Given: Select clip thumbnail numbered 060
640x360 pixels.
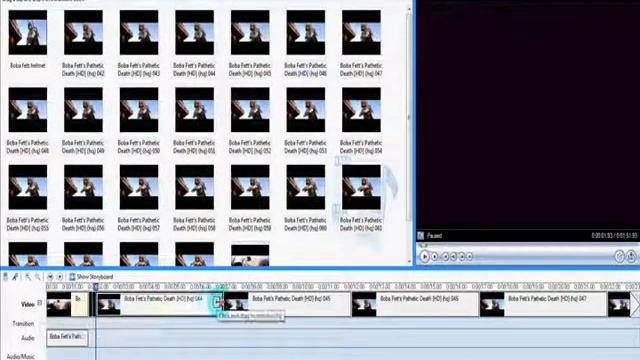Looking at the screenshot, I should coord(306,187).
